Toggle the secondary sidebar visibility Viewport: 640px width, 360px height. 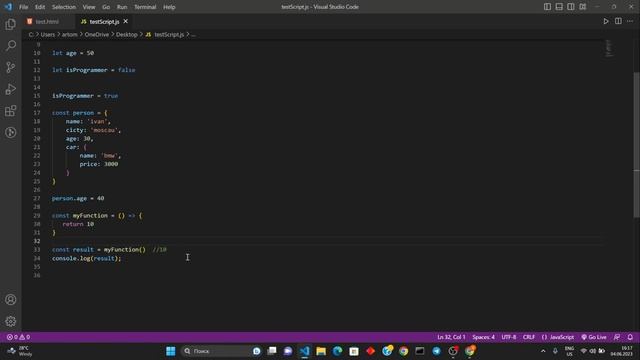coord(571,7)
